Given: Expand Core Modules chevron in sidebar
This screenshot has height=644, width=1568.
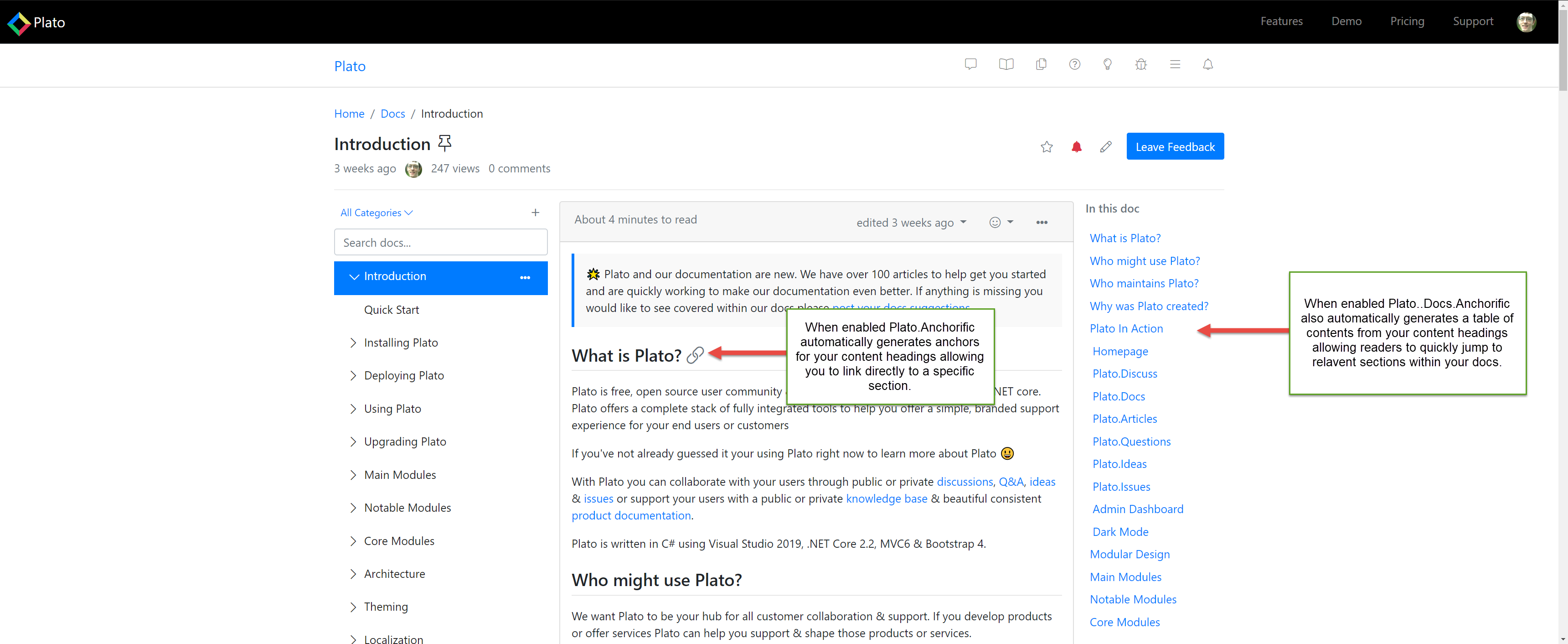Looking at the screenshot, I should pyautogui.click(x=353, y=541).
